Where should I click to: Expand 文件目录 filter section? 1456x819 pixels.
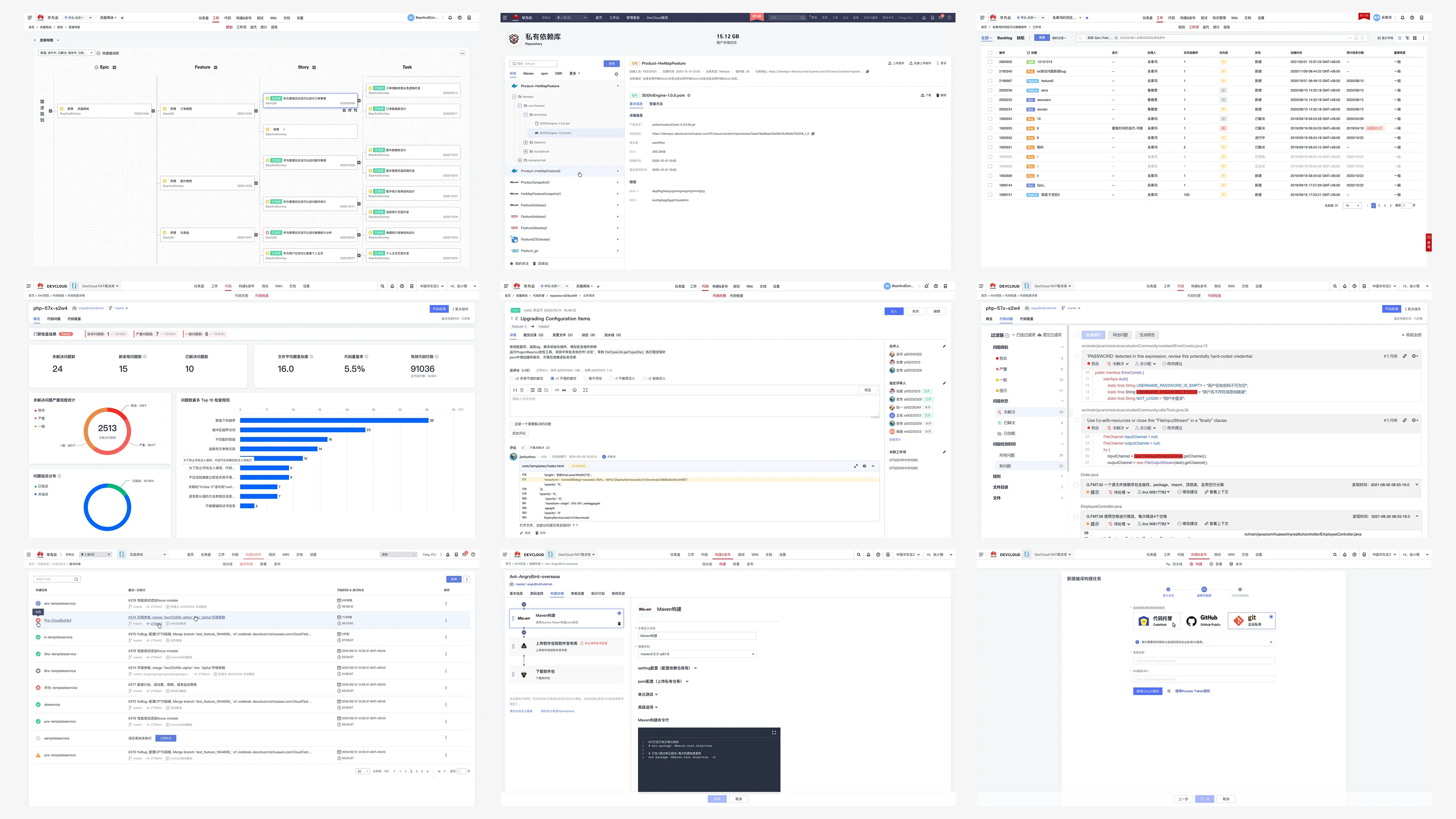pyautogui.click(x=1062, y=487)
